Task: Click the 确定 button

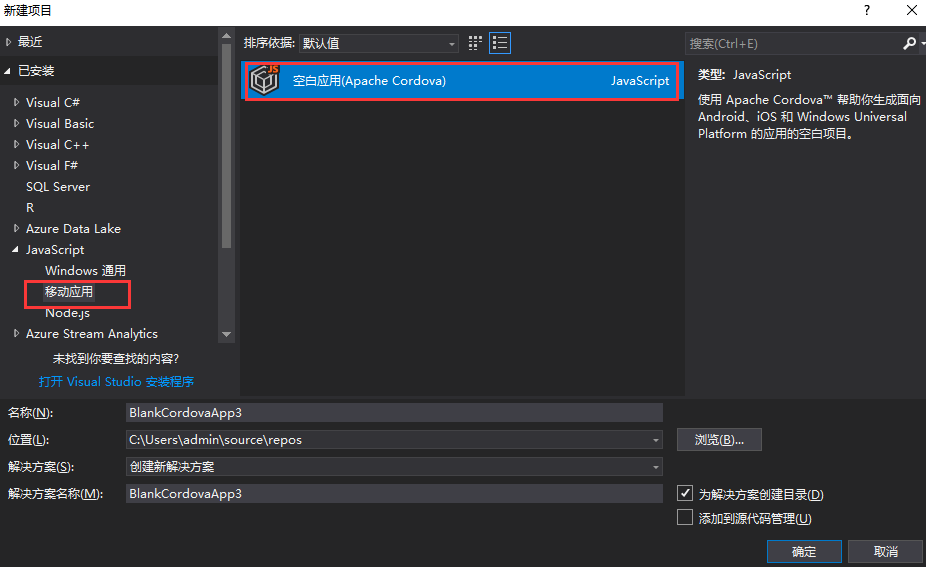Action: (803, 552)
